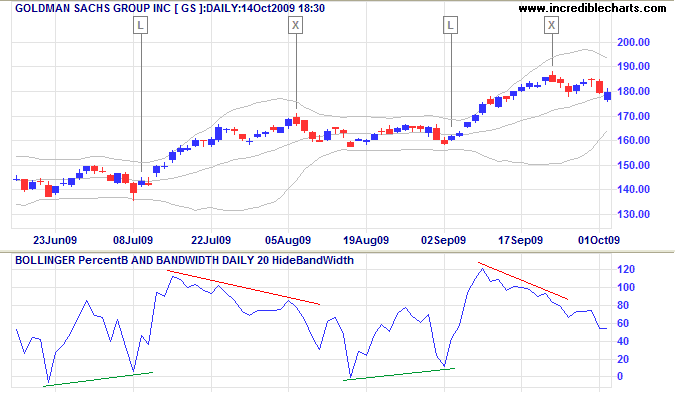Image resolution: width=675 pixels, height=395 pixels.
Task: Click the 08Jul09 date label
Action: 133,240
